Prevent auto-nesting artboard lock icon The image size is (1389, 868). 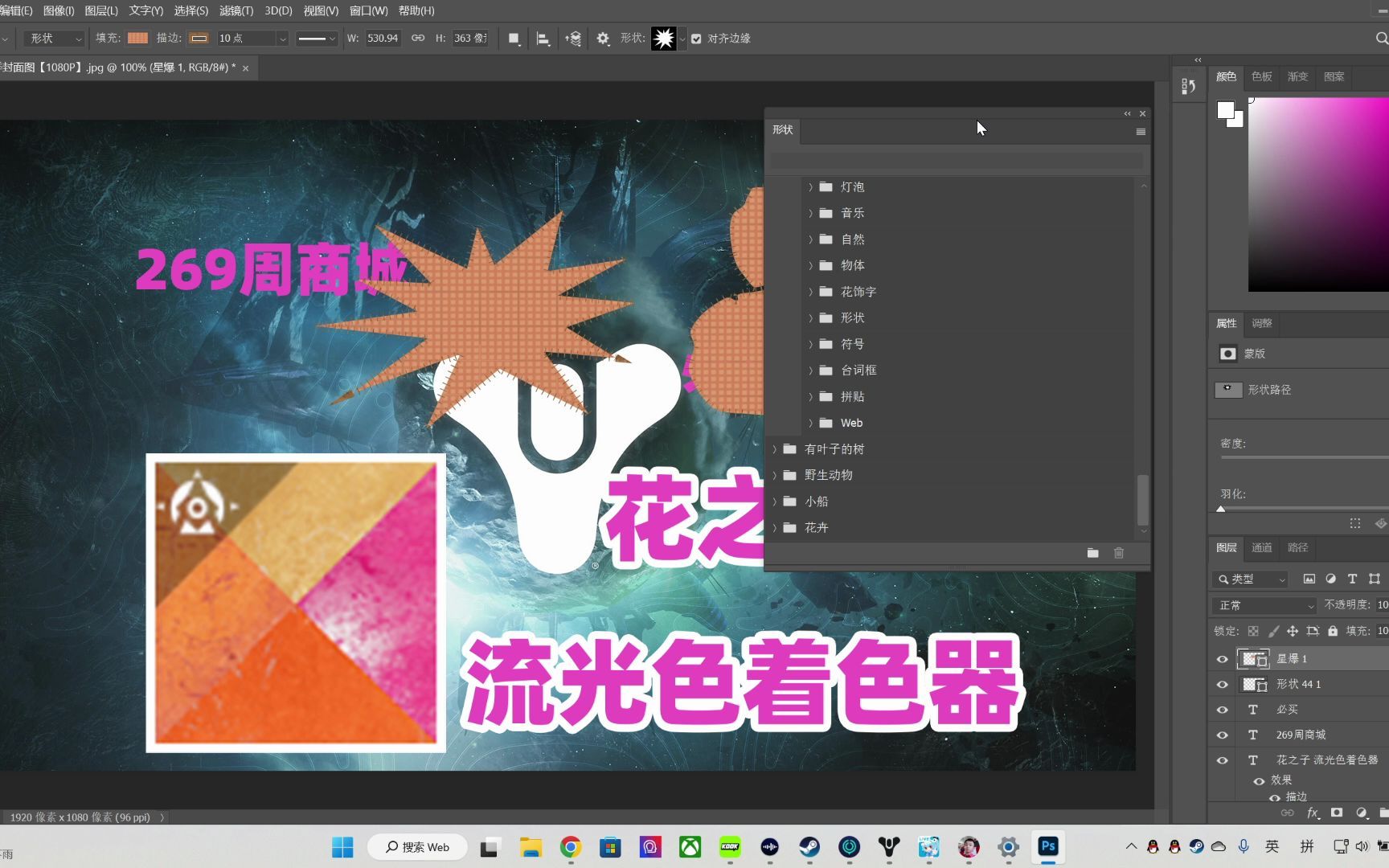pos(1313,631)
